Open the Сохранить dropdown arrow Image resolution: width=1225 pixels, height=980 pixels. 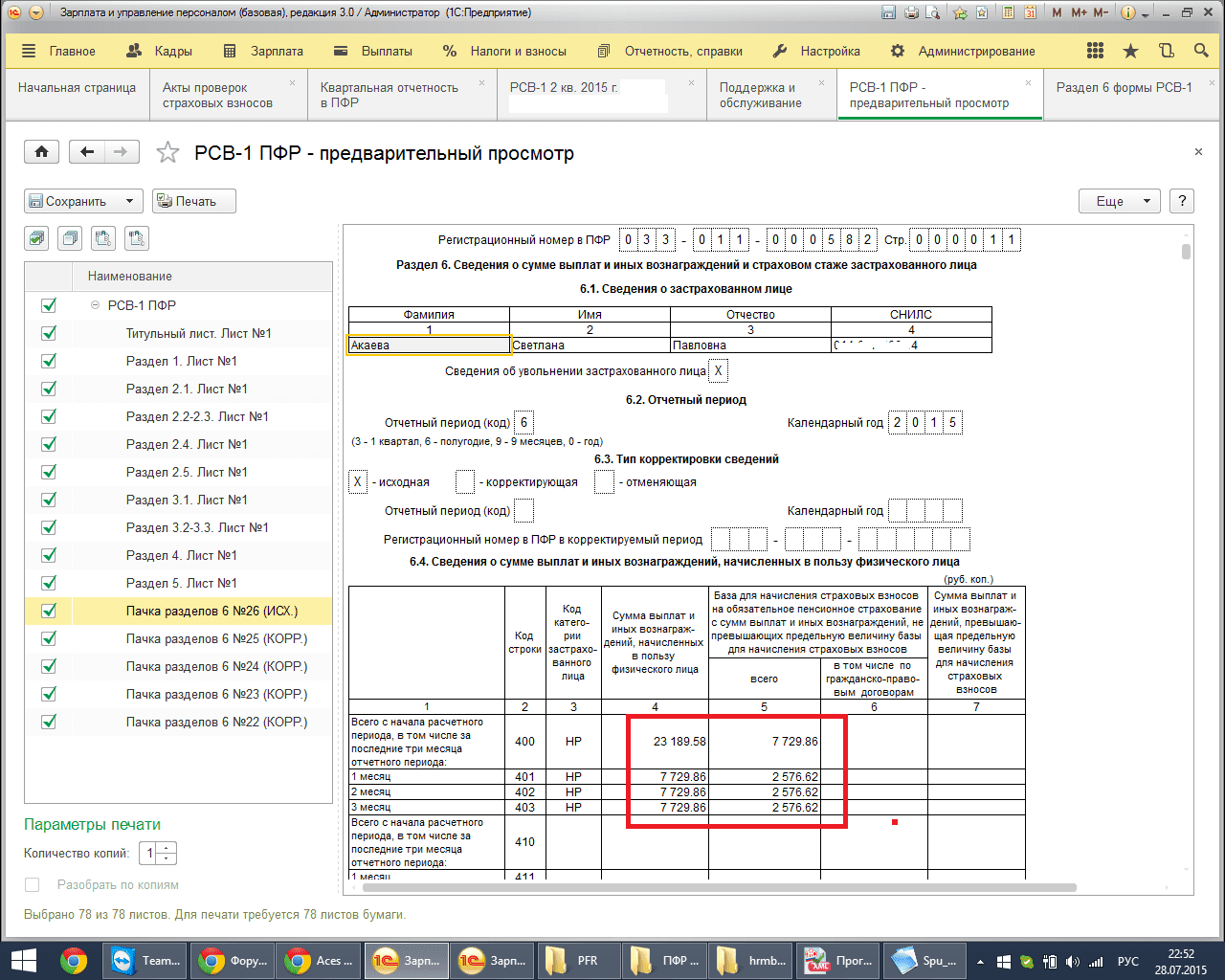(x=129, y=202)
